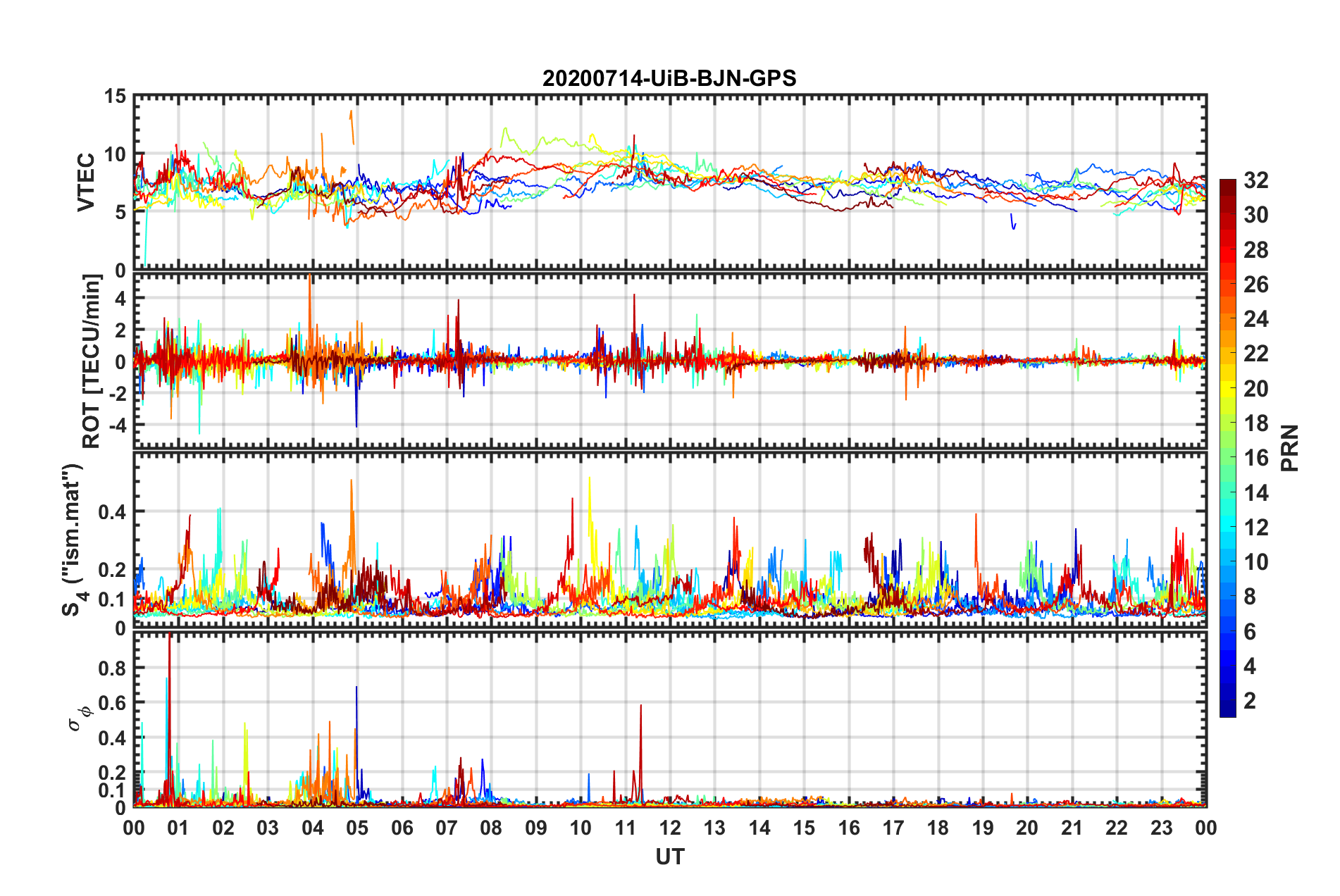The width and height of the screenshot is (1340, 896).
Task: Select hour tick 17 on the UT axis
Action: tap(893, 828)
